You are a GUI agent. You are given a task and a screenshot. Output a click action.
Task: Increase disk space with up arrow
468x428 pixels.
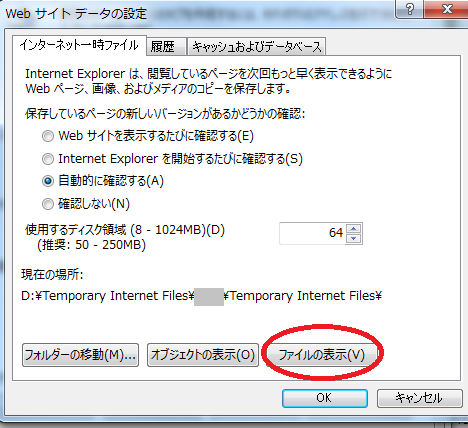[354, 229]
